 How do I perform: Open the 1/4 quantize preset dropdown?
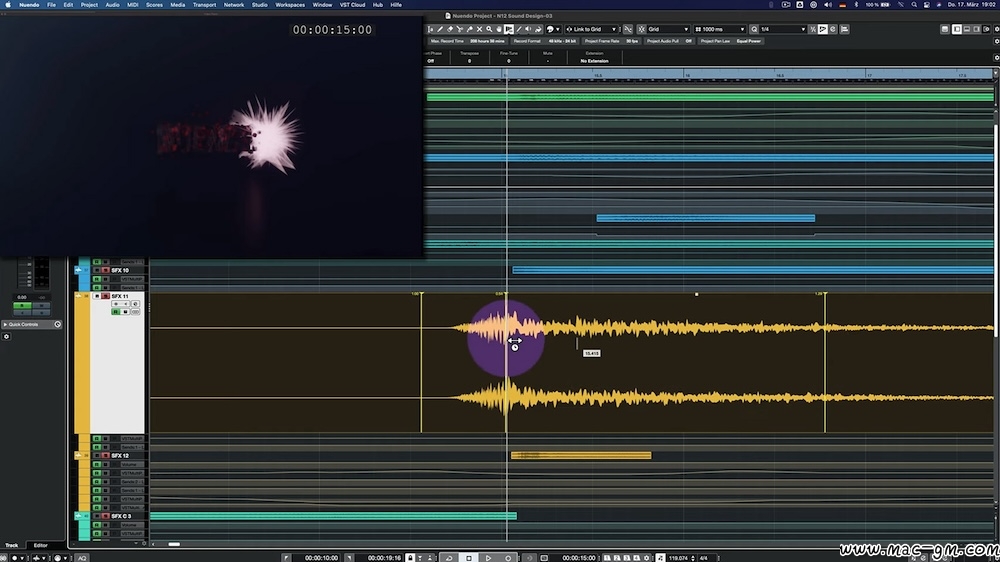coord(783,29)
